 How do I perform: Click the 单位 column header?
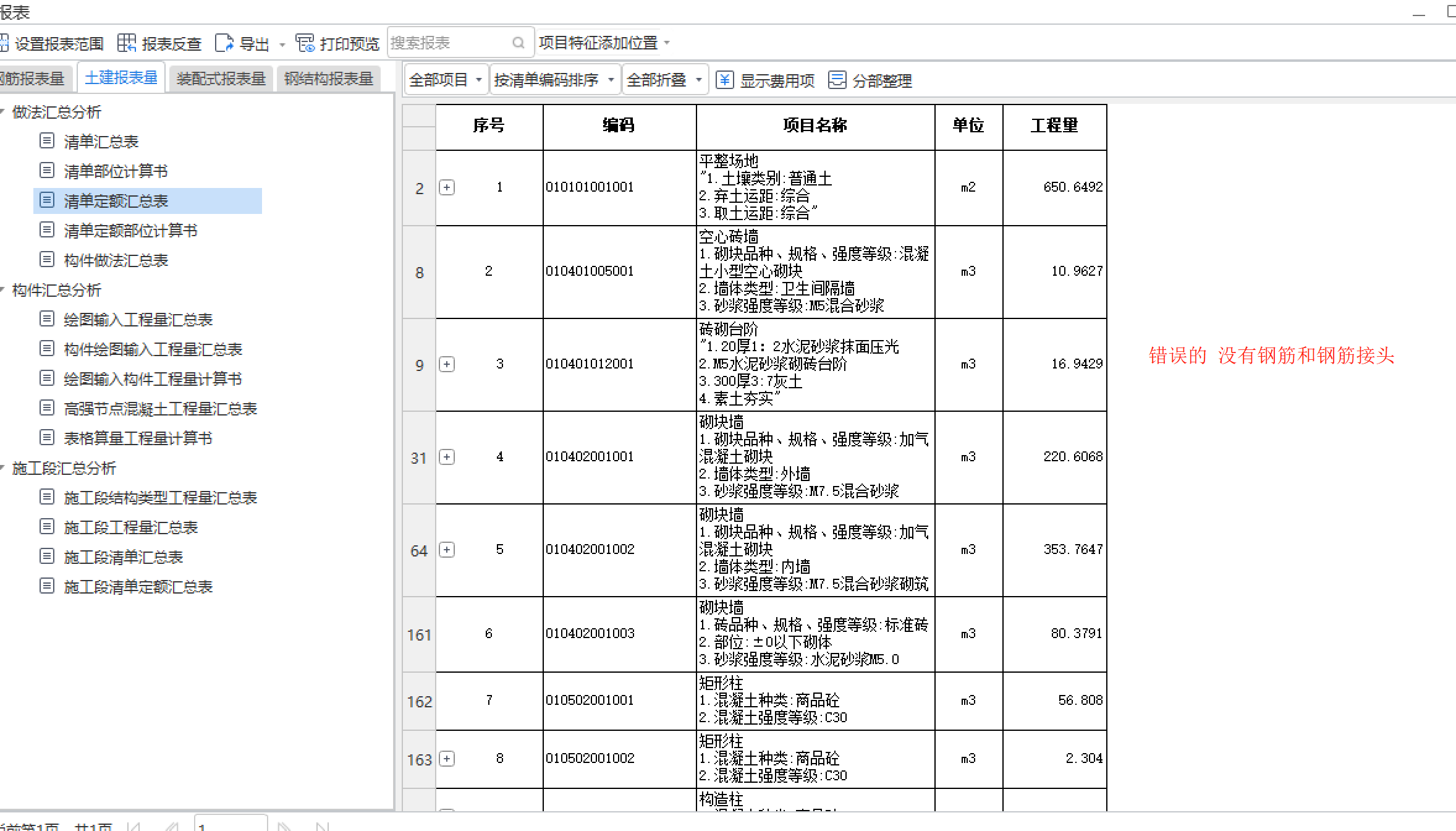[968, 126]
